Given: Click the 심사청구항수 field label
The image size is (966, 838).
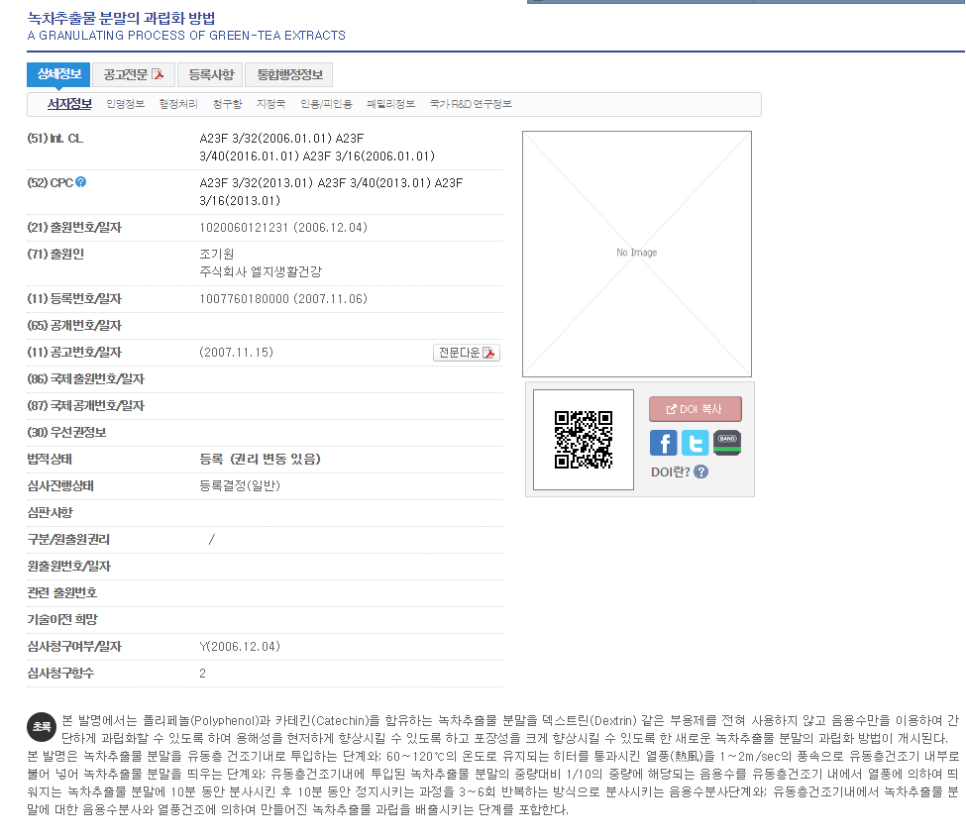Looking at the screenshot, I should [60, 673].
